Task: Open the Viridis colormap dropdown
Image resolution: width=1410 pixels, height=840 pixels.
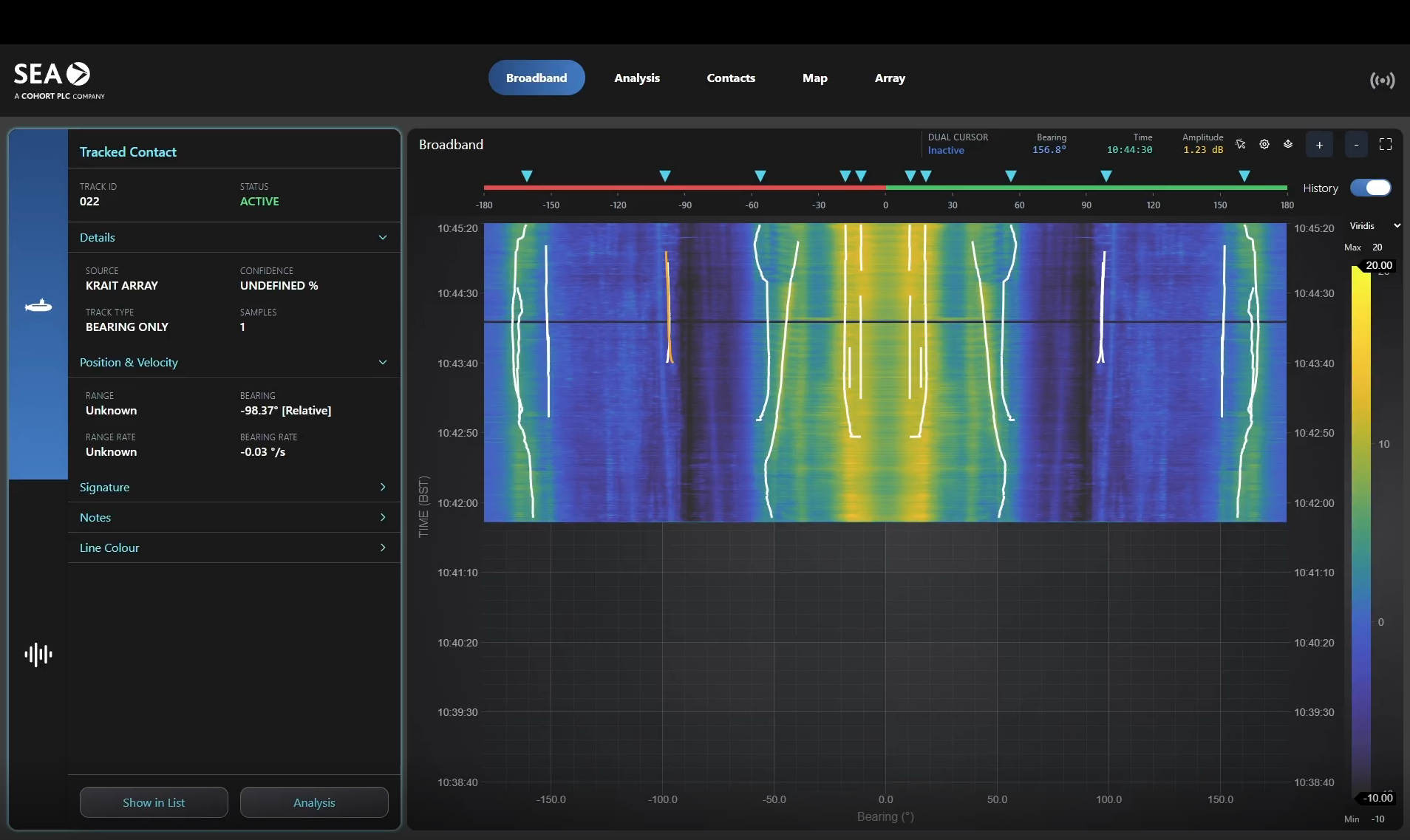Action: tap(1373, 225)
